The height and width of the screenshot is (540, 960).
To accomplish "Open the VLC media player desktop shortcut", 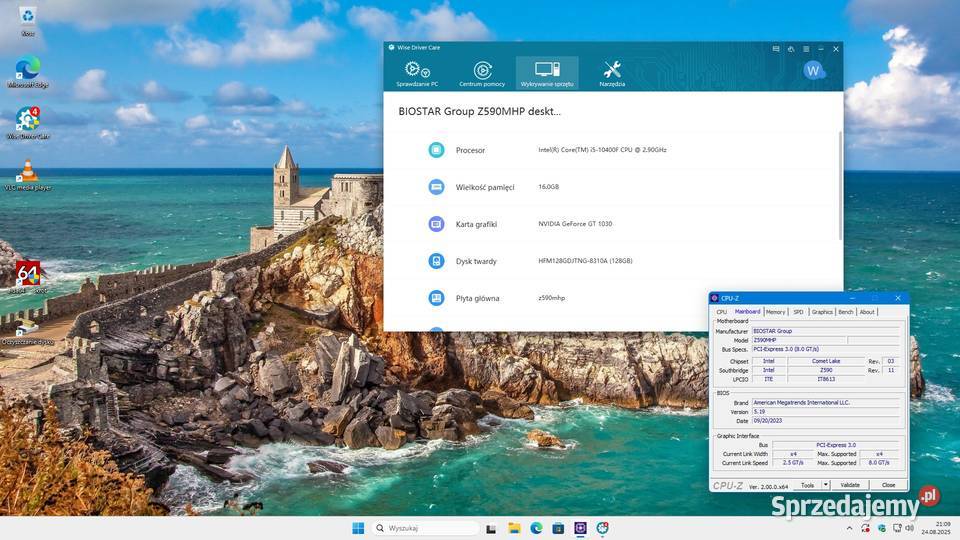I will pyautogui.click(x=28, y=175).
